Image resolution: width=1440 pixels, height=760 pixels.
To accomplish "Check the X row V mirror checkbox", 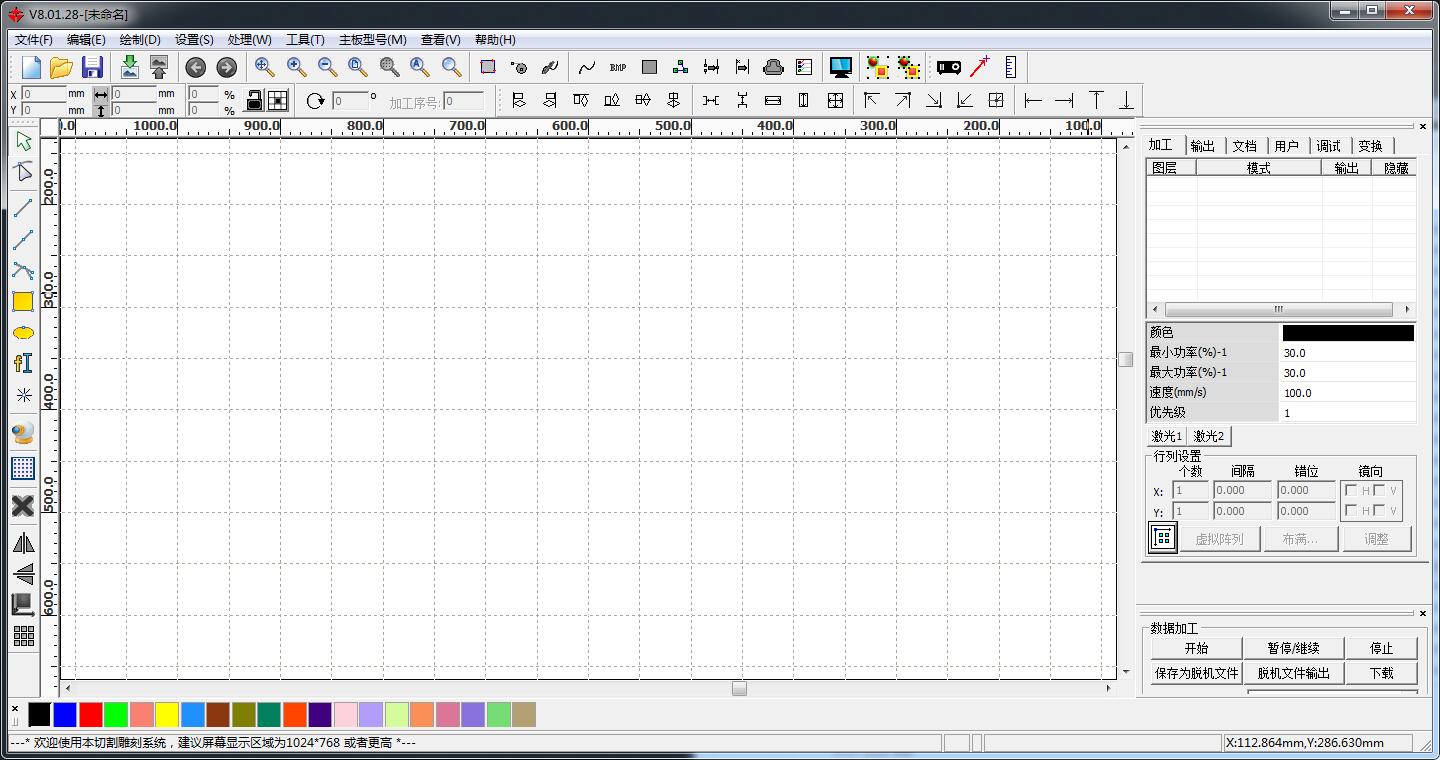I will coord(1379,490).
